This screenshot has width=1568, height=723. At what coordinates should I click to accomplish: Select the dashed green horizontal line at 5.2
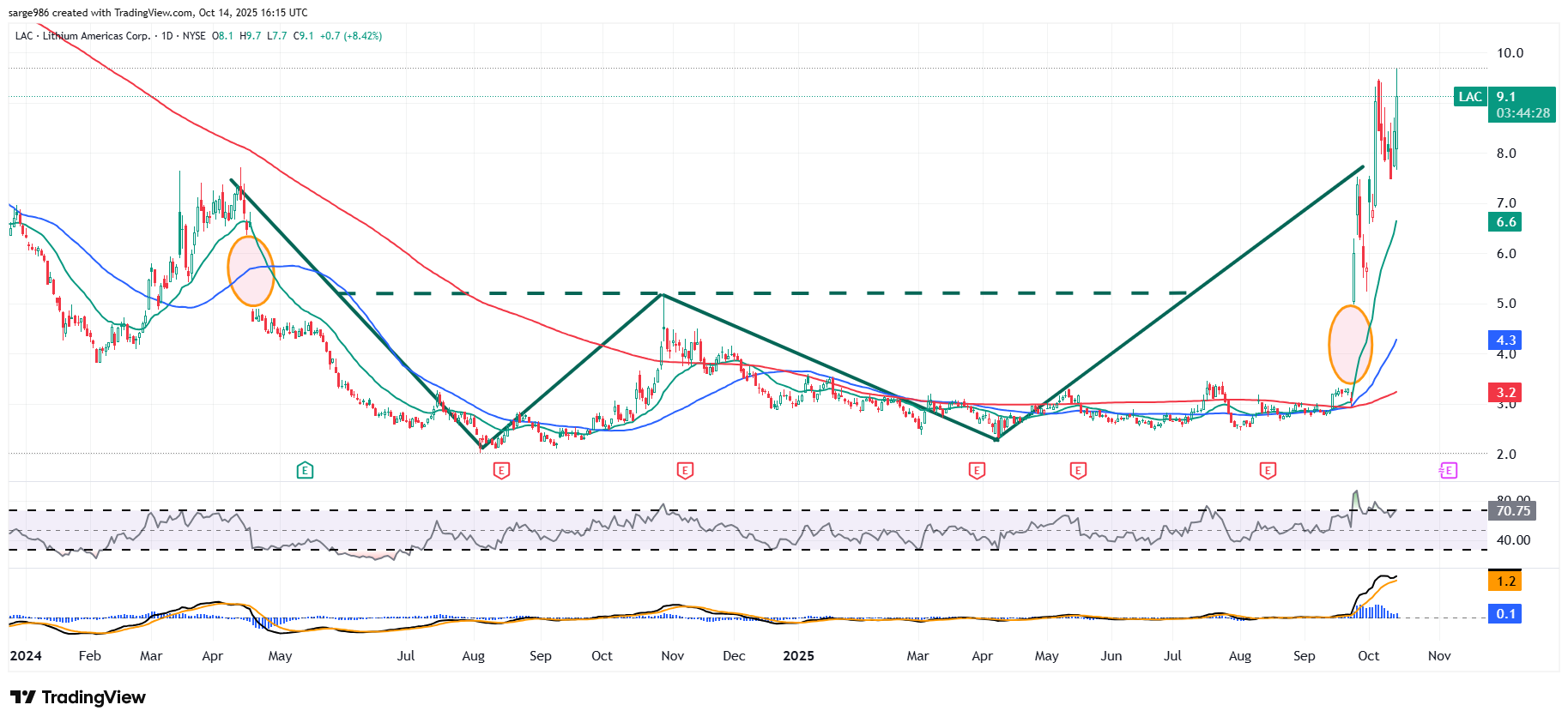[x=772, y=293]
